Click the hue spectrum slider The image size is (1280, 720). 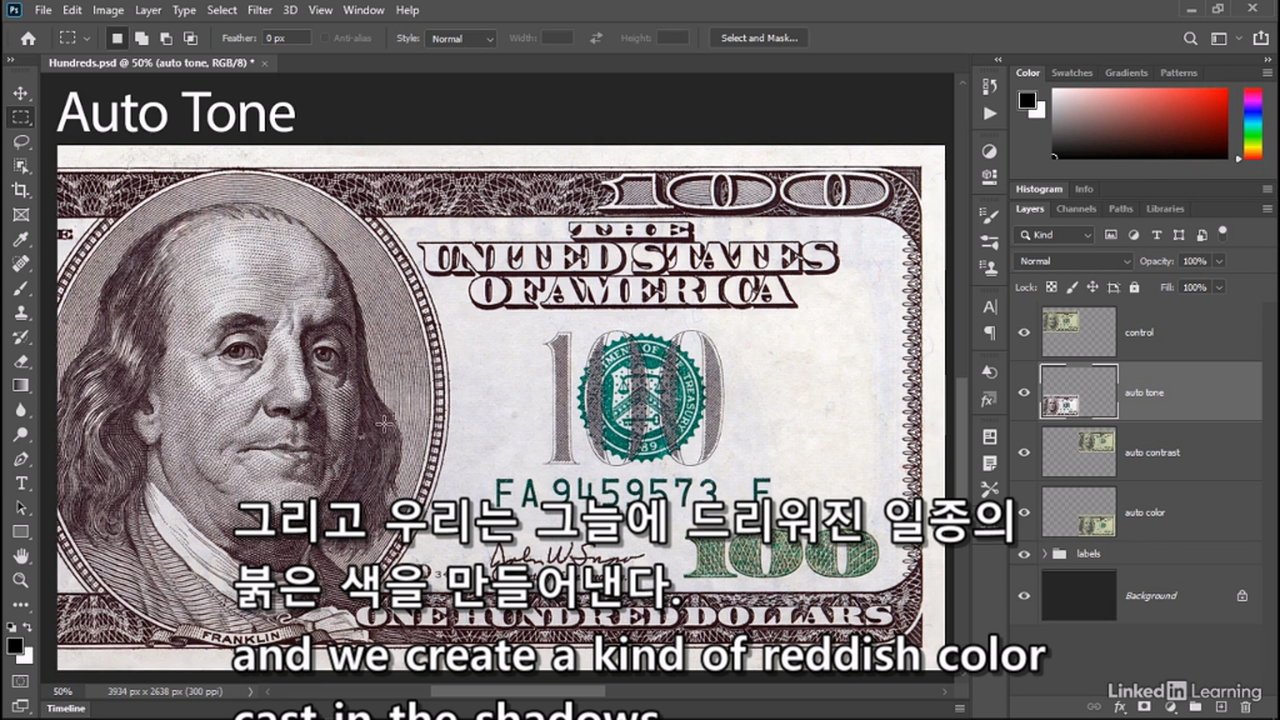[x=1252, y=123]
